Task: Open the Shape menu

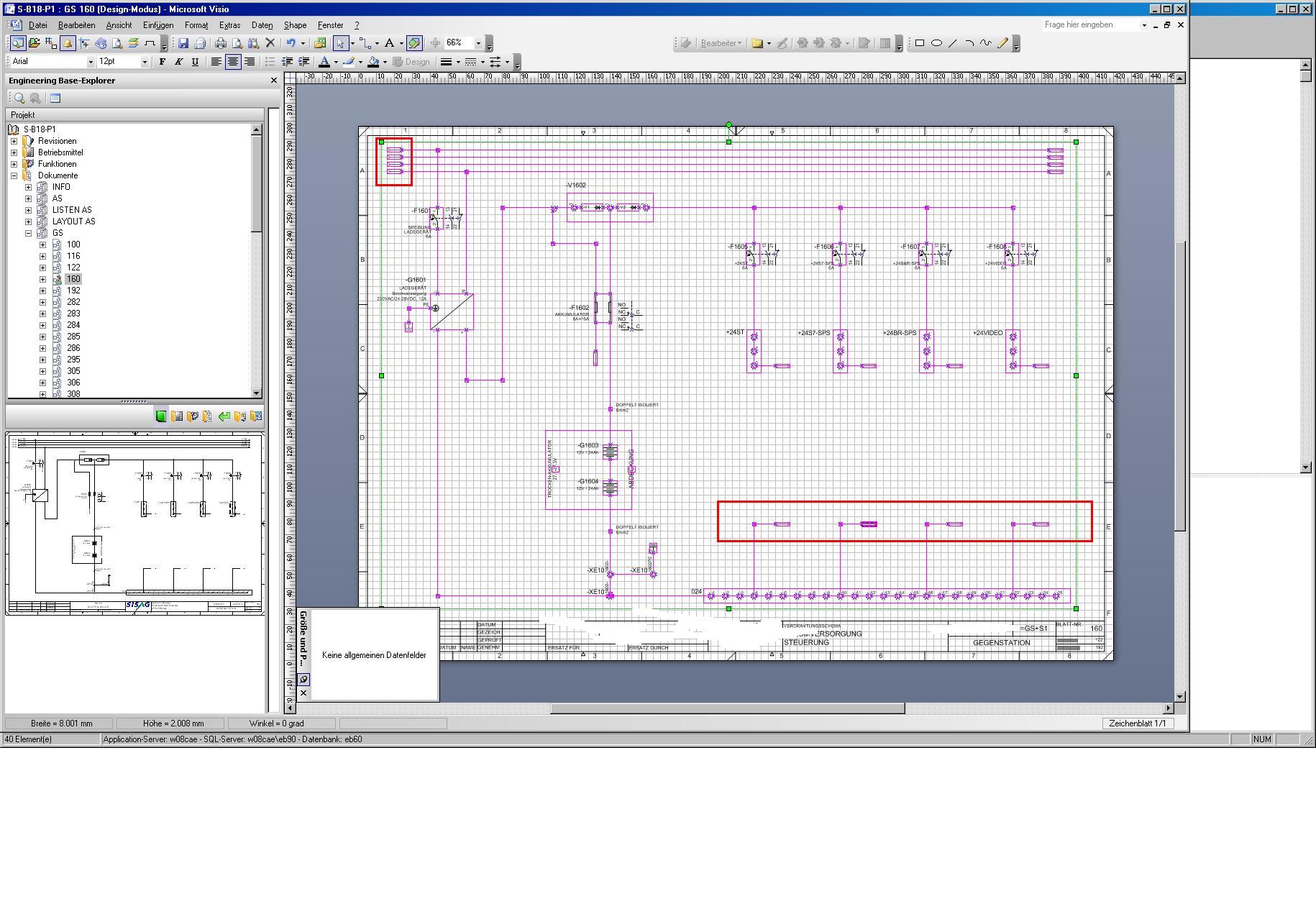Action: pyautogui.click(x=295, y=25)
